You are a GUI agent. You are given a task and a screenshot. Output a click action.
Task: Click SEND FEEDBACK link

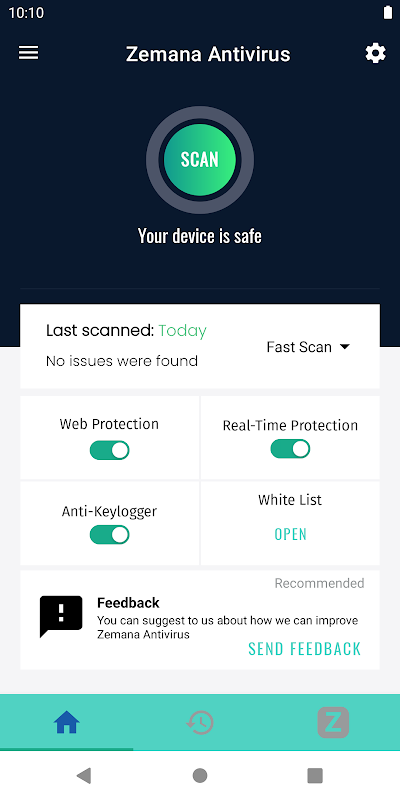305,649
